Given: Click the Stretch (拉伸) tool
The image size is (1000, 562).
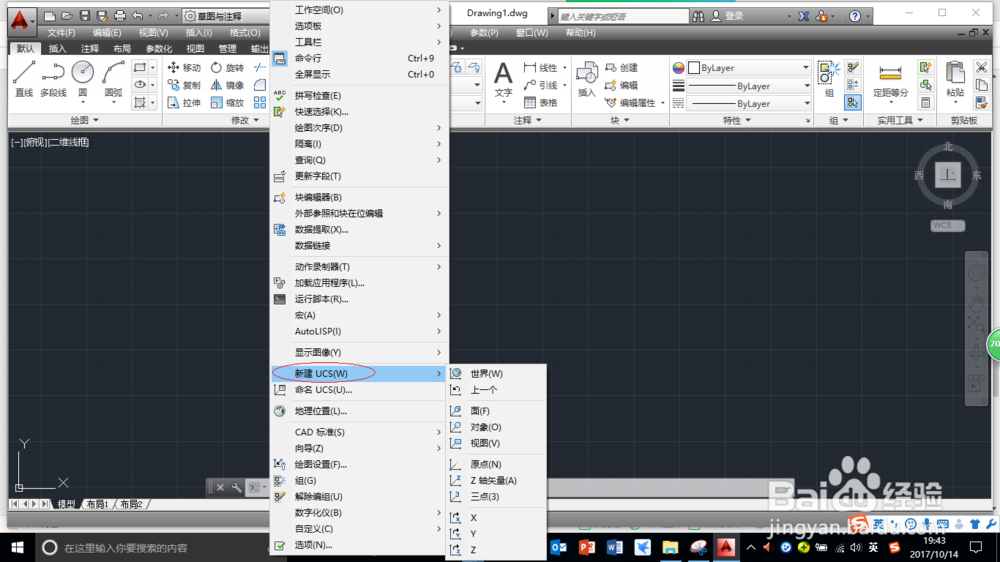Looking at the screenshot, I should pos(184,102).
